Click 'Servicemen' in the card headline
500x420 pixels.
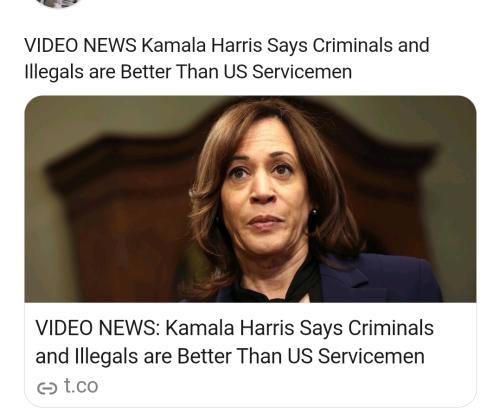pyautogui.click(x=371, y=356)
